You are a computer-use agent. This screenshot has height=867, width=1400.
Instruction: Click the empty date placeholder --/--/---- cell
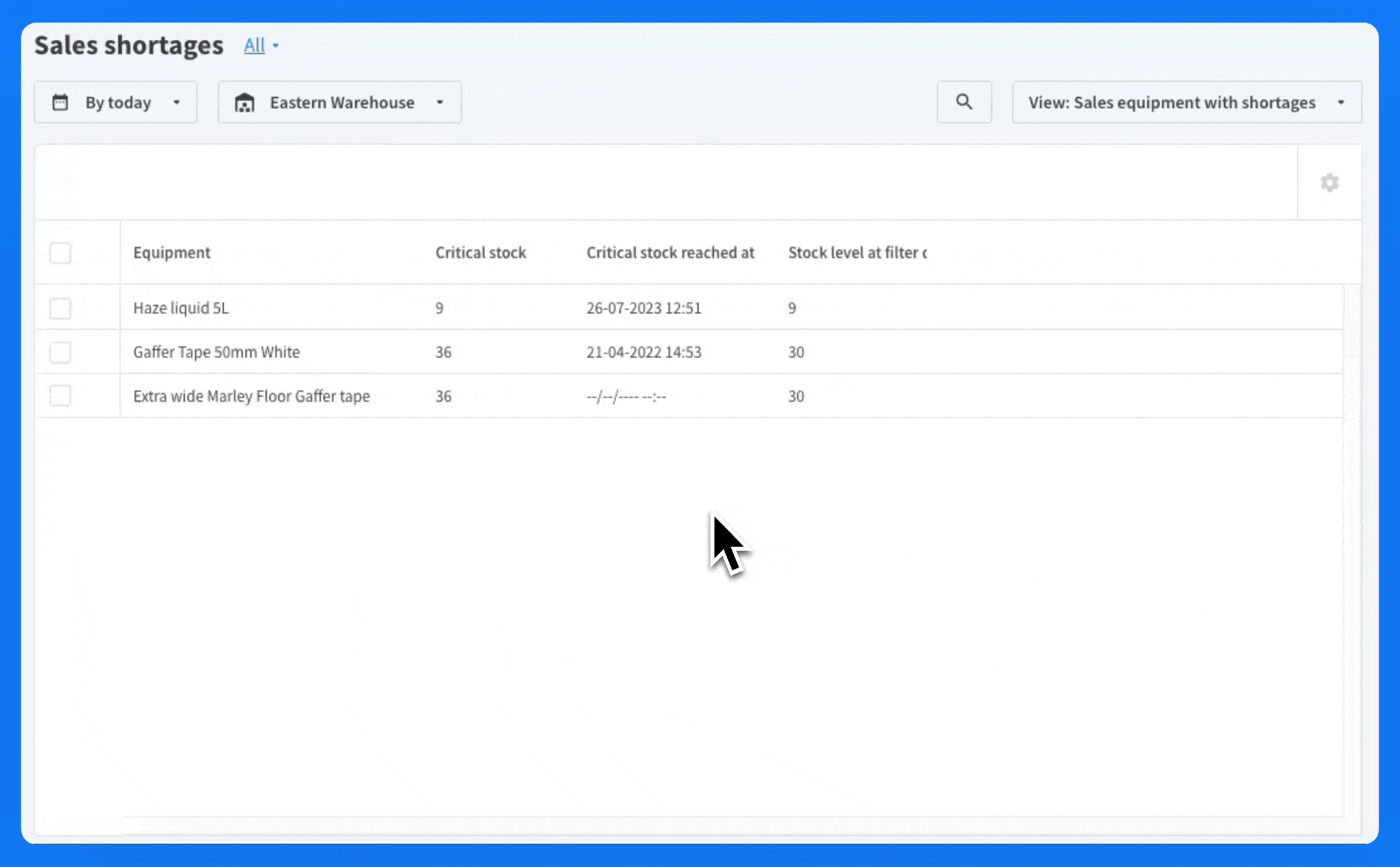click(626, 397)
